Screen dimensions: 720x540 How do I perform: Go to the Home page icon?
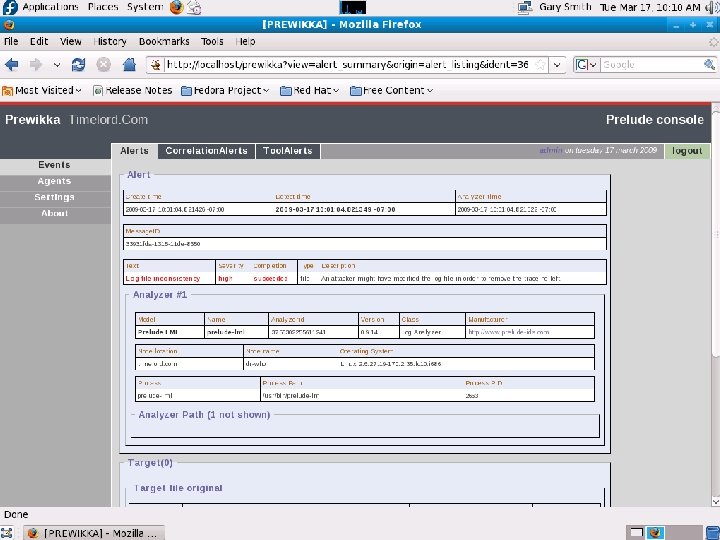129,65
